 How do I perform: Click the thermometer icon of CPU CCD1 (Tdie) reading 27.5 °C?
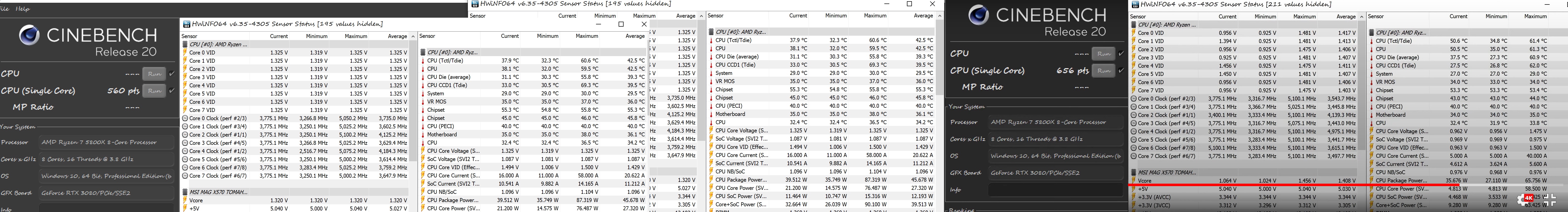coord(1371,66)
